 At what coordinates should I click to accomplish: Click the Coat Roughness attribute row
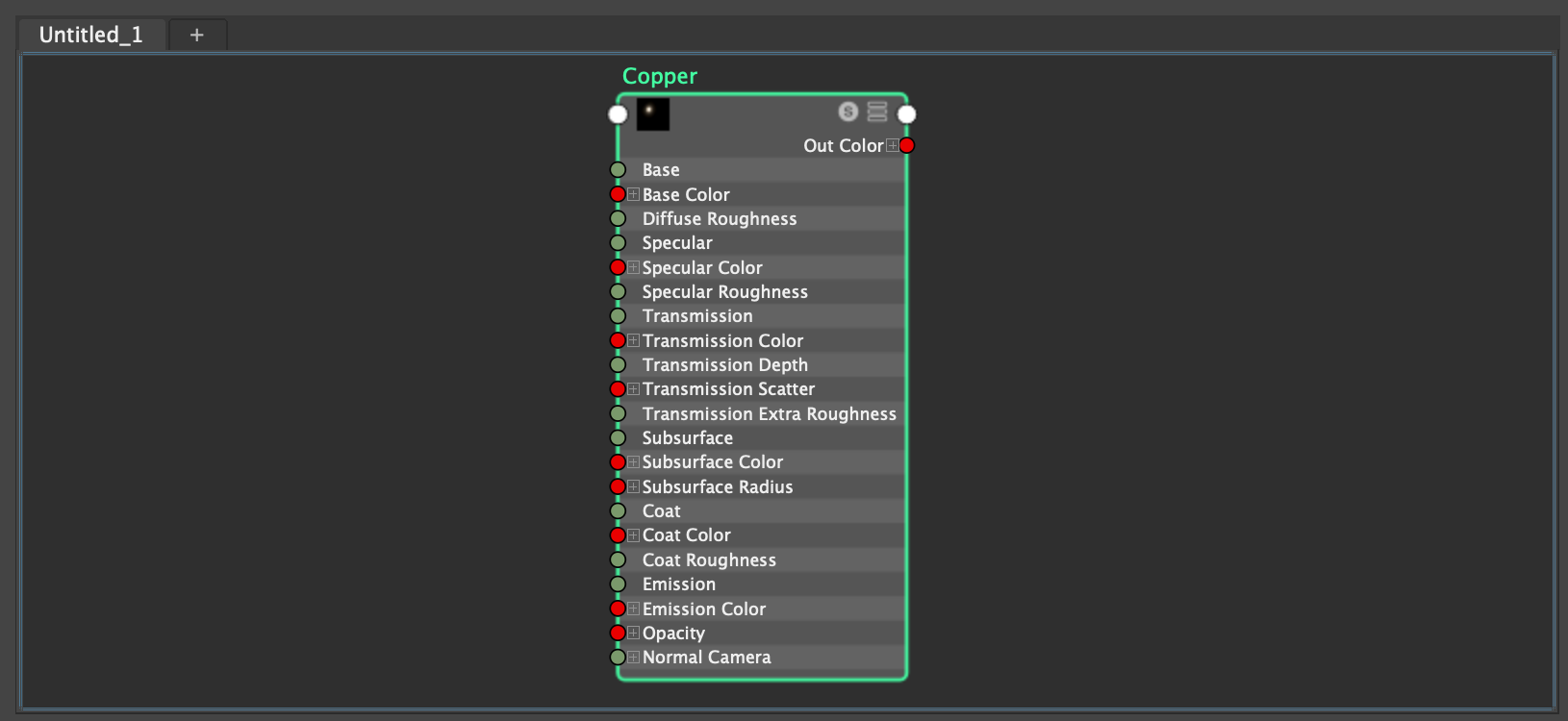click(x=709, y=560)
